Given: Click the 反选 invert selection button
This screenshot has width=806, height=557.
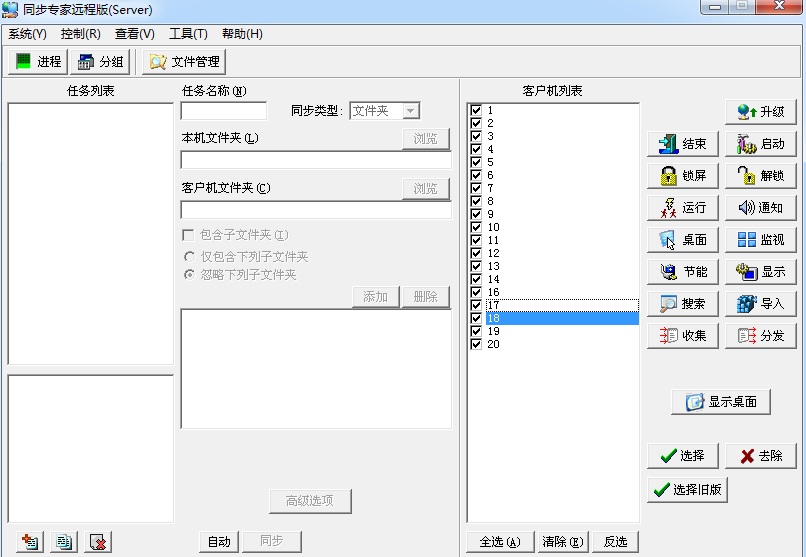Looking at the screenshot, I should pyautogui.click(x=615, y=542).
